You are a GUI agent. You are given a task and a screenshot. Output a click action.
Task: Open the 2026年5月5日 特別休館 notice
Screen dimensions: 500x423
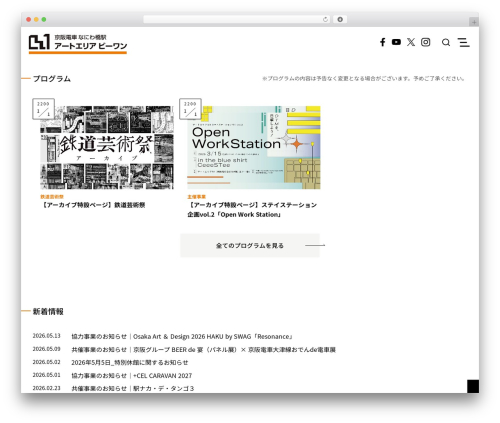pos(130,362)
